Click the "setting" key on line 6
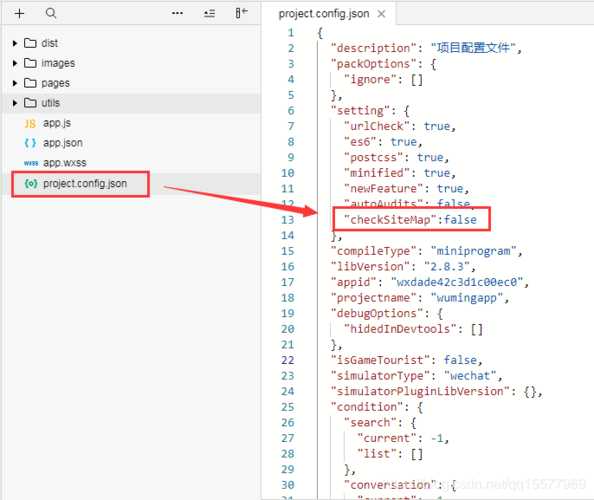The image size is (594, 500). [x=360, y=111]
